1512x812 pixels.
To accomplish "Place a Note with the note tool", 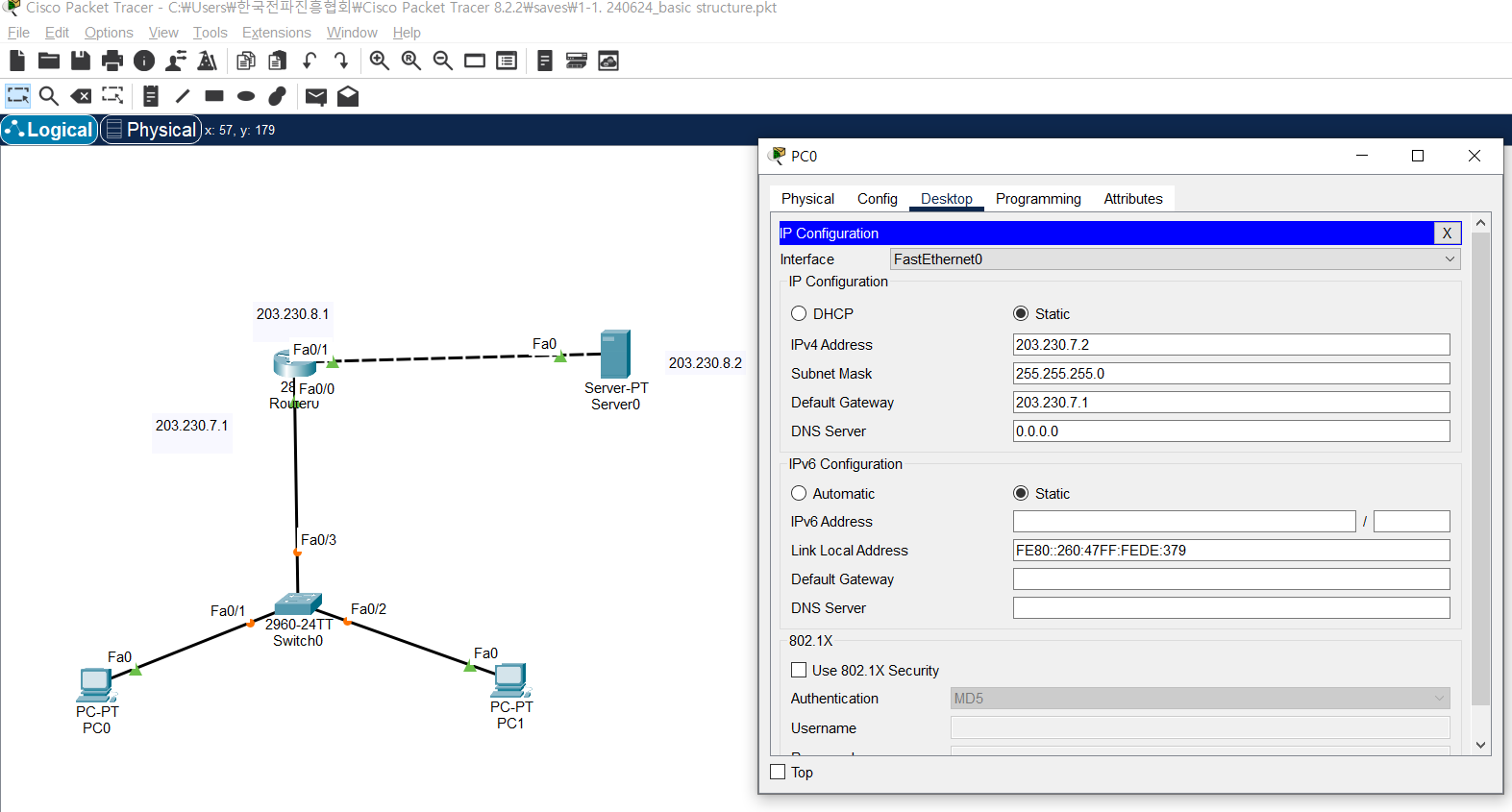I will click(x=151, y=96).
